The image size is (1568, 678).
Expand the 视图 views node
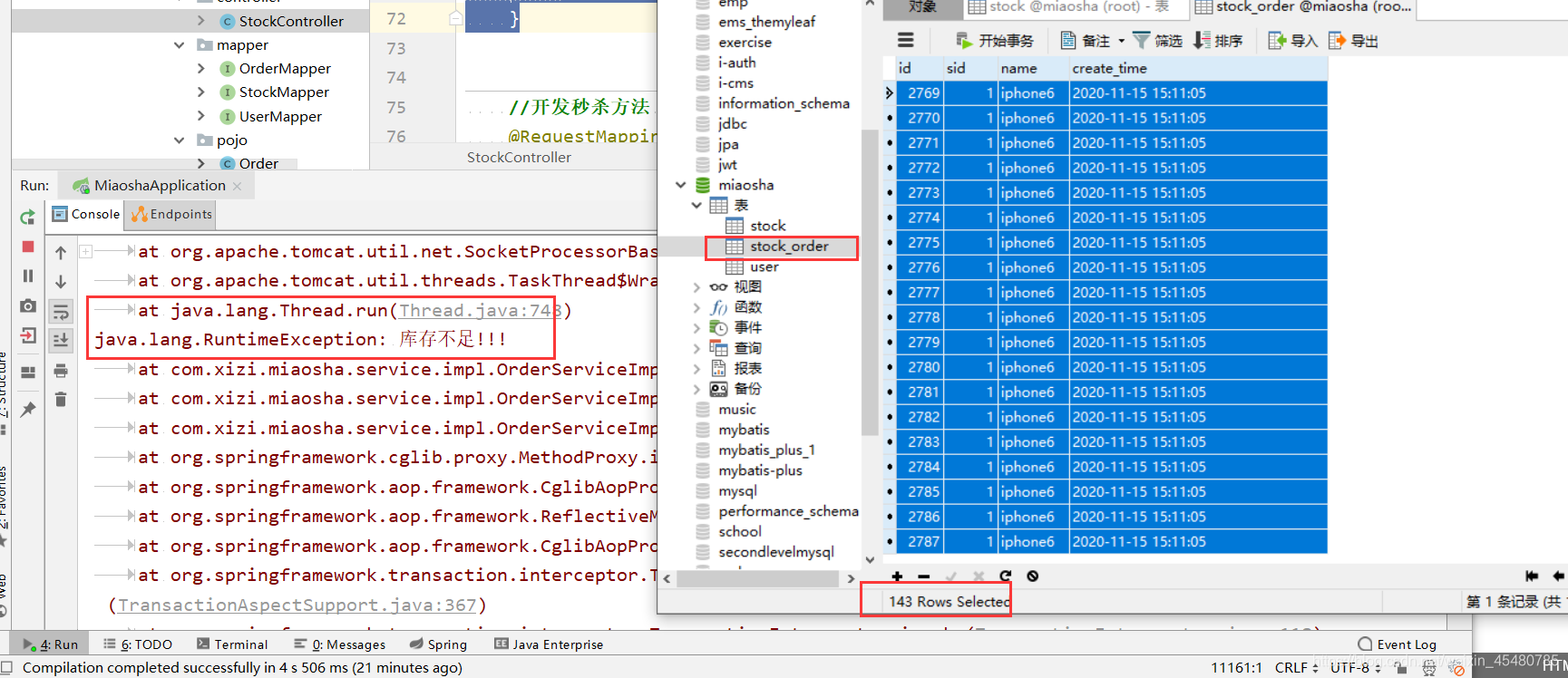pyautogui.click(x=696, y=286)
